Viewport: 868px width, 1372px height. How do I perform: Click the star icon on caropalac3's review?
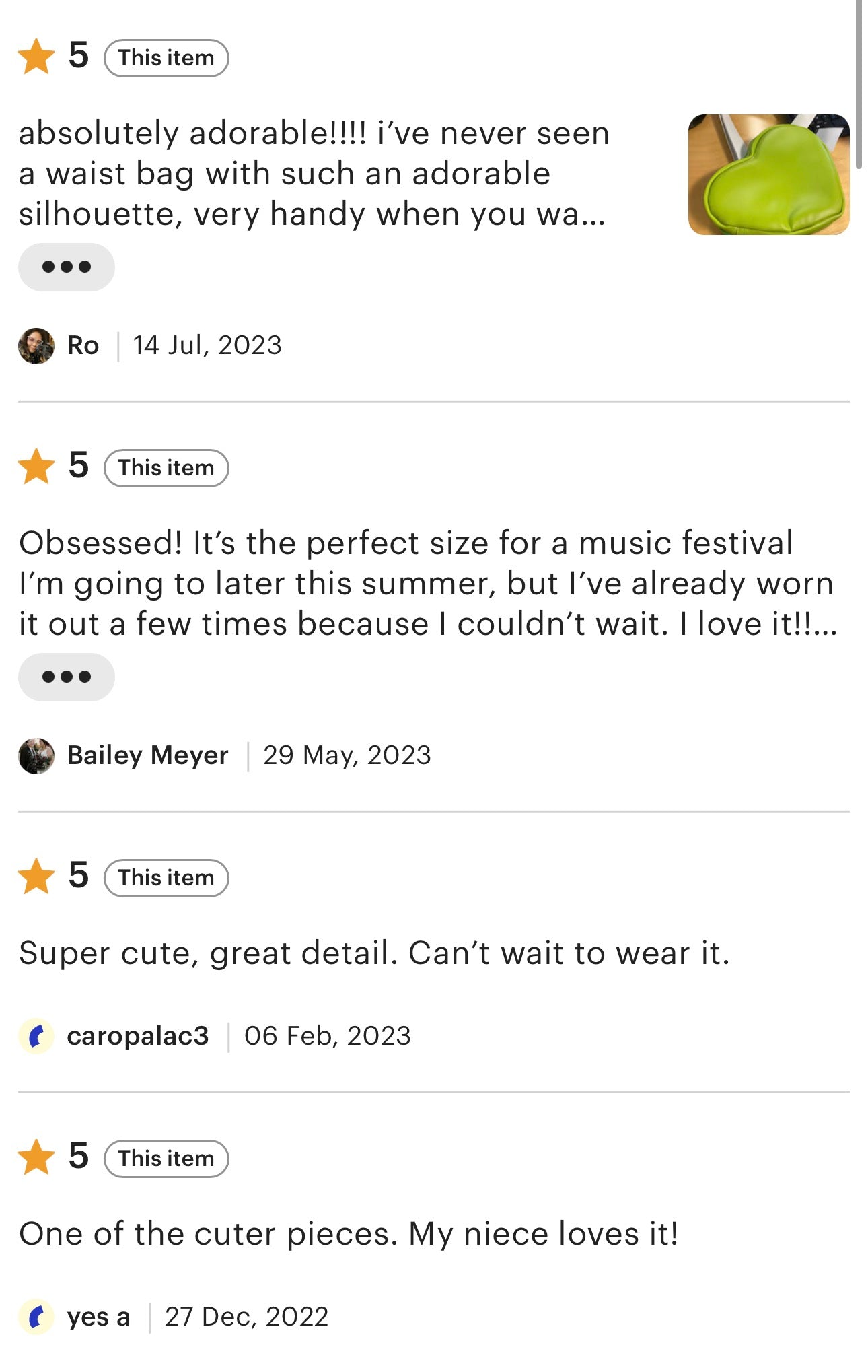36,877
